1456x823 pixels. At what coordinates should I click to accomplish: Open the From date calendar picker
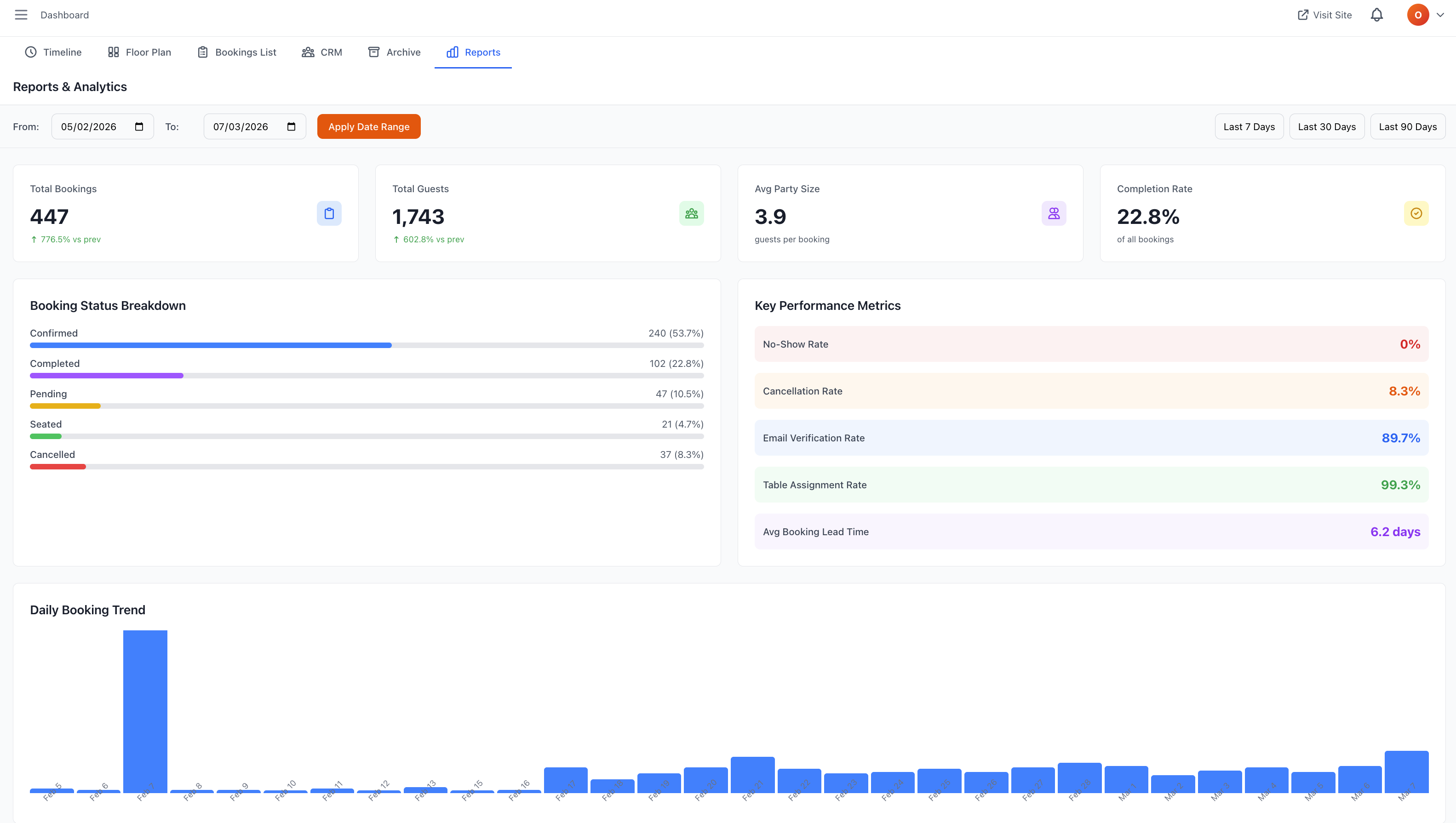[140, 126]
